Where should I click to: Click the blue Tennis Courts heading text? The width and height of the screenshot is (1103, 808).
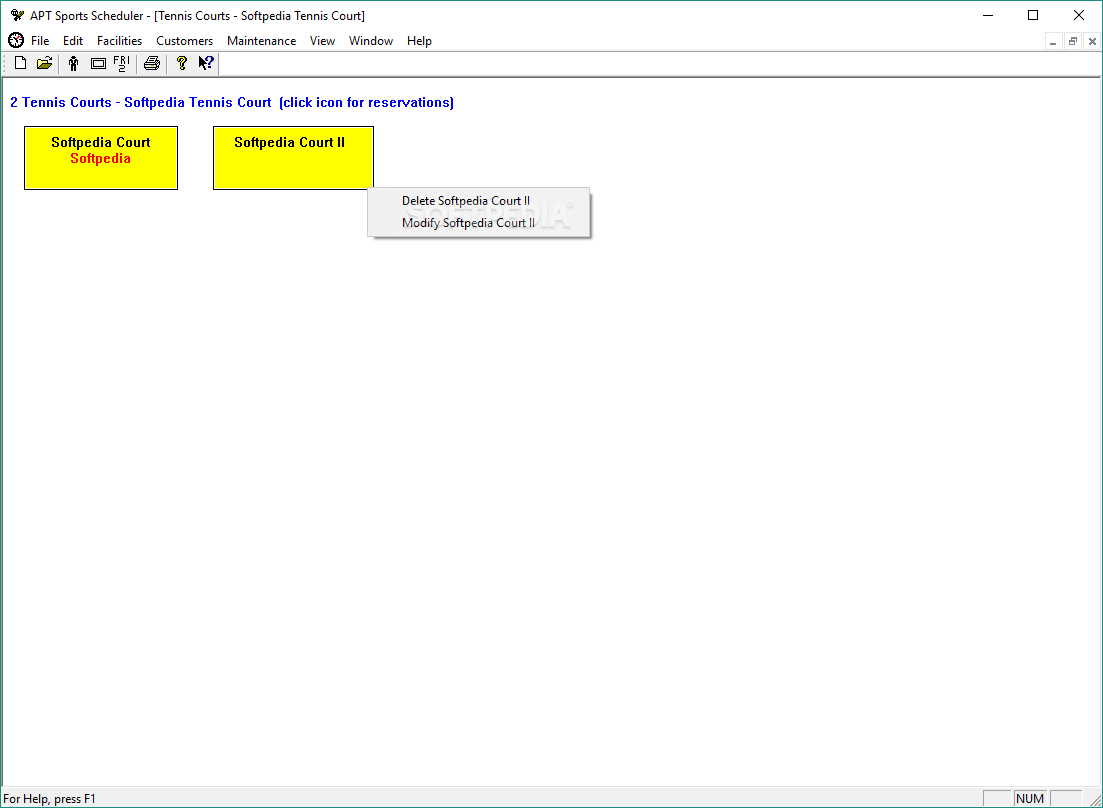click(231, 103)
